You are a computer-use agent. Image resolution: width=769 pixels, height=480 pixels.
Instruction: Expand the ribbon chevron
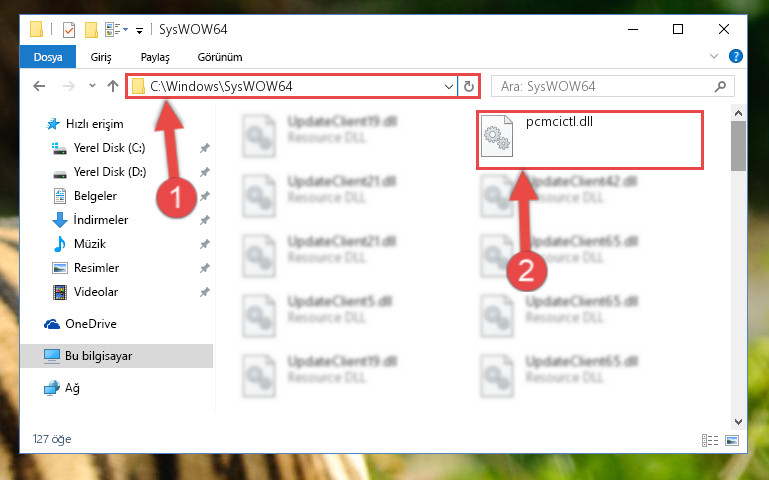pyautogui.click(x=714, y=56)
